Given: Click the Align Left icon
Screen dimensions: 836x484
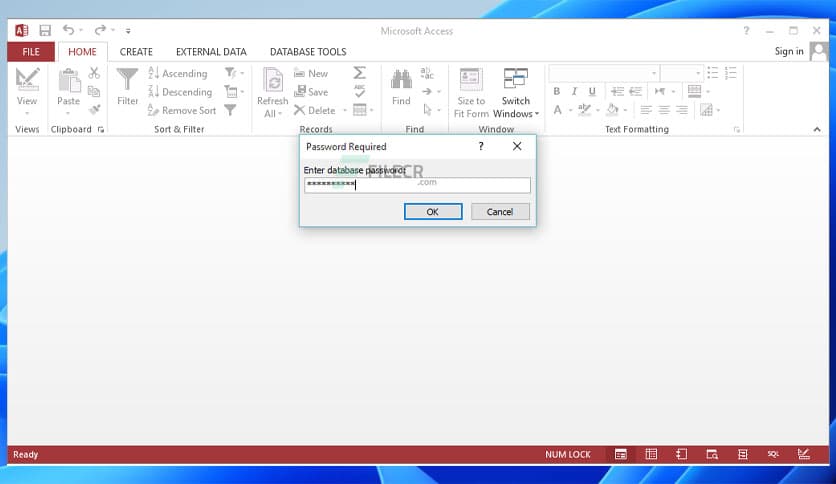Looking at the screenshot, I should pyautogui.click(x=646, y=110).
